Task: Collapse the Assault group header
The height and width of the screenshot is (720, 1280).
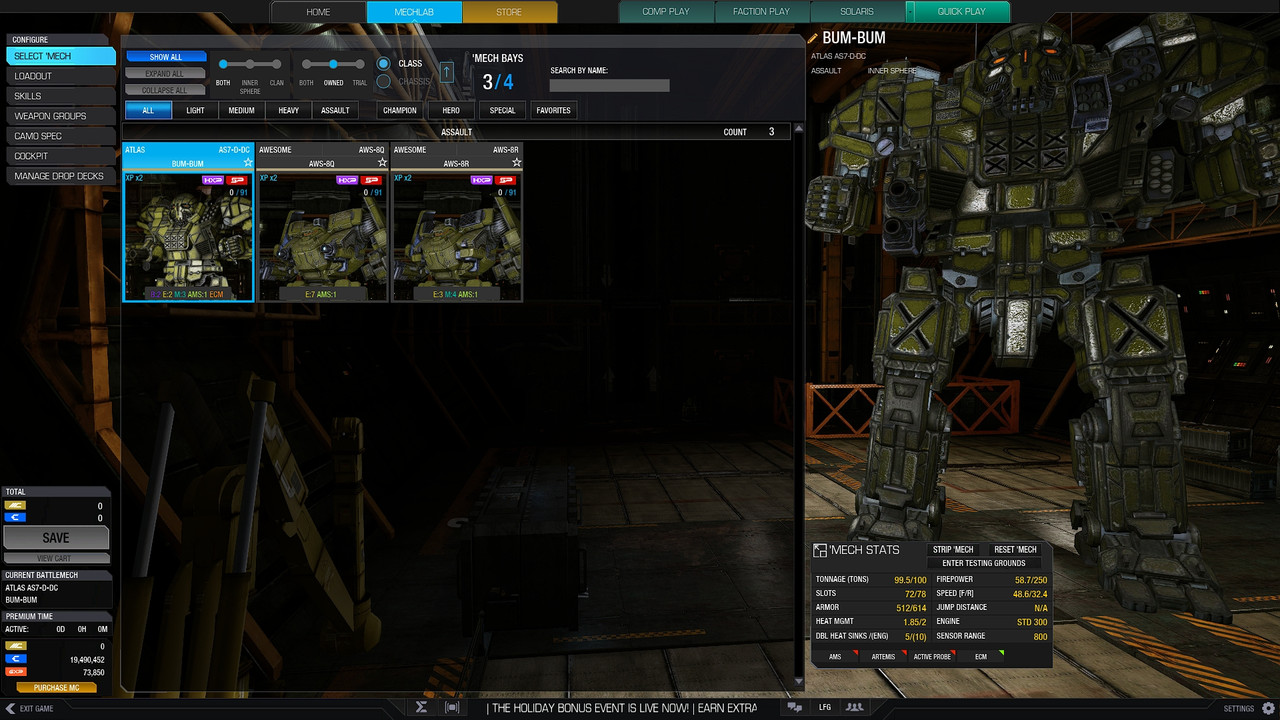Action: click(456, 132)
